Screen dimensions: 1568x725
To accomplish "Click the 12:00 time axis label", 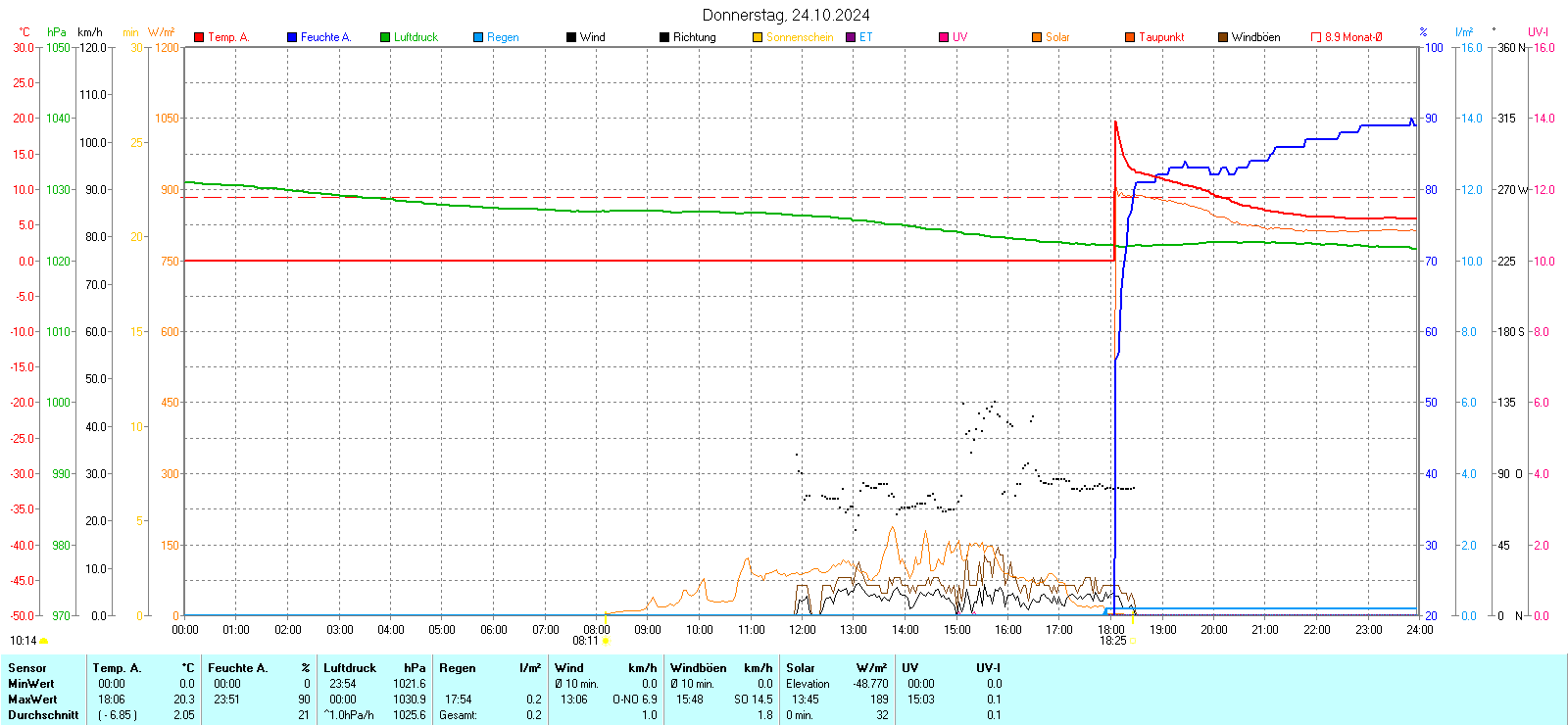I will pos(802,630).
